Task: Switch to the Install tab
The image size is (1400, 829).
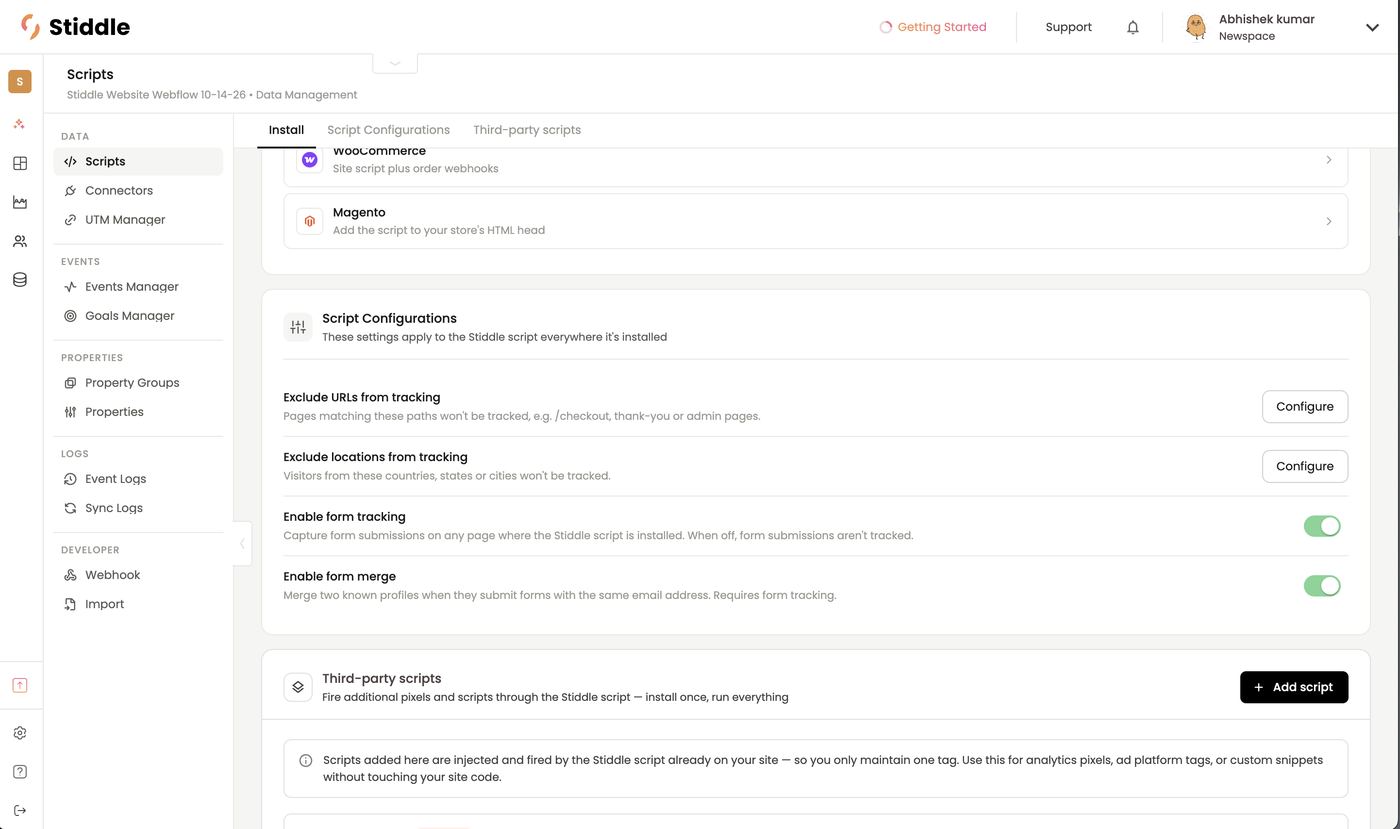Action: tap(287, 130)
